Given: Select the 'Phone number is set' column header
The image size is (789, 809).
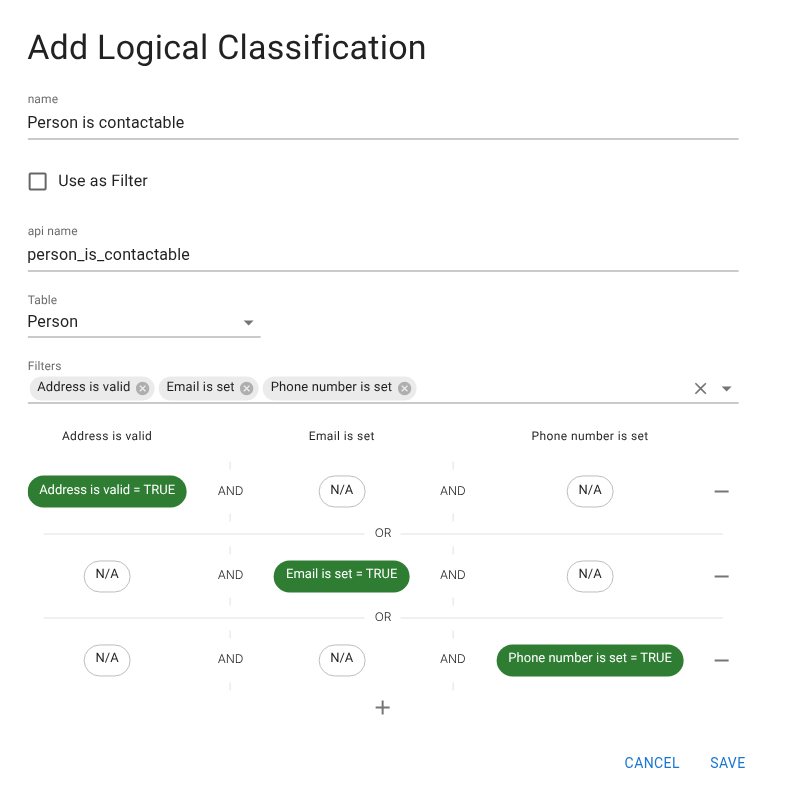Looking at the screenshot, I should pyautogui.click(x=589, y=436).
